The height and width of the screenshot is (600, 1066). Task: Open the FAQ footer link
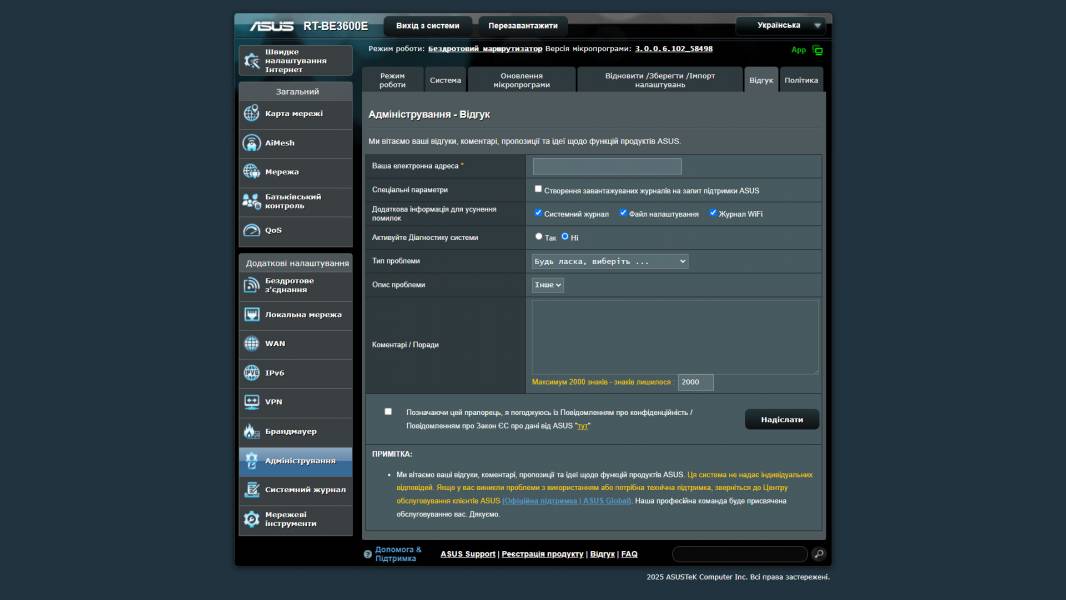click(630, 554)
